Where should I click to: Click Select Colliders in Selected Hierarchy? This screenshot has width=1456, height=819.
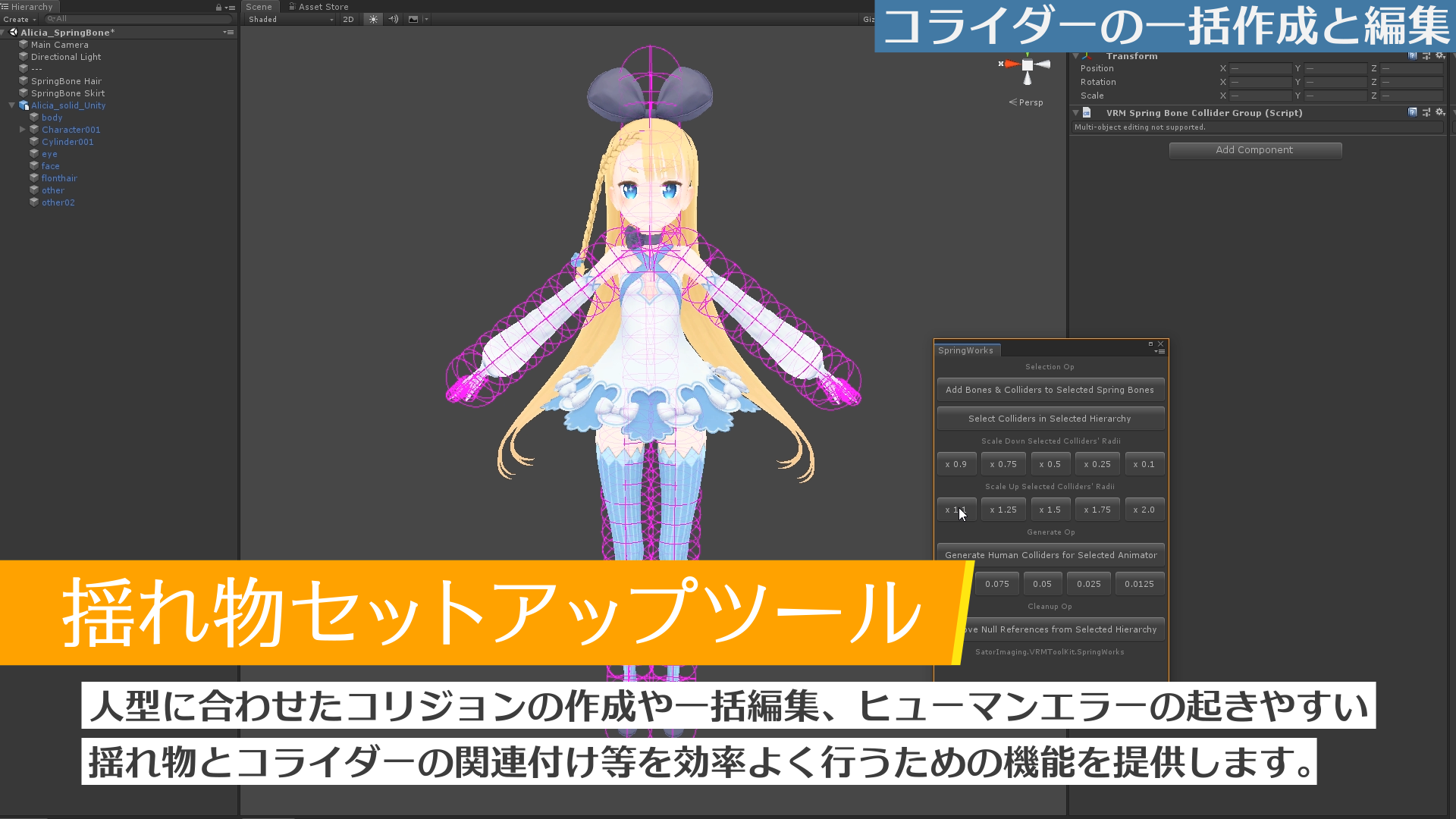(x=1050, y=418)
